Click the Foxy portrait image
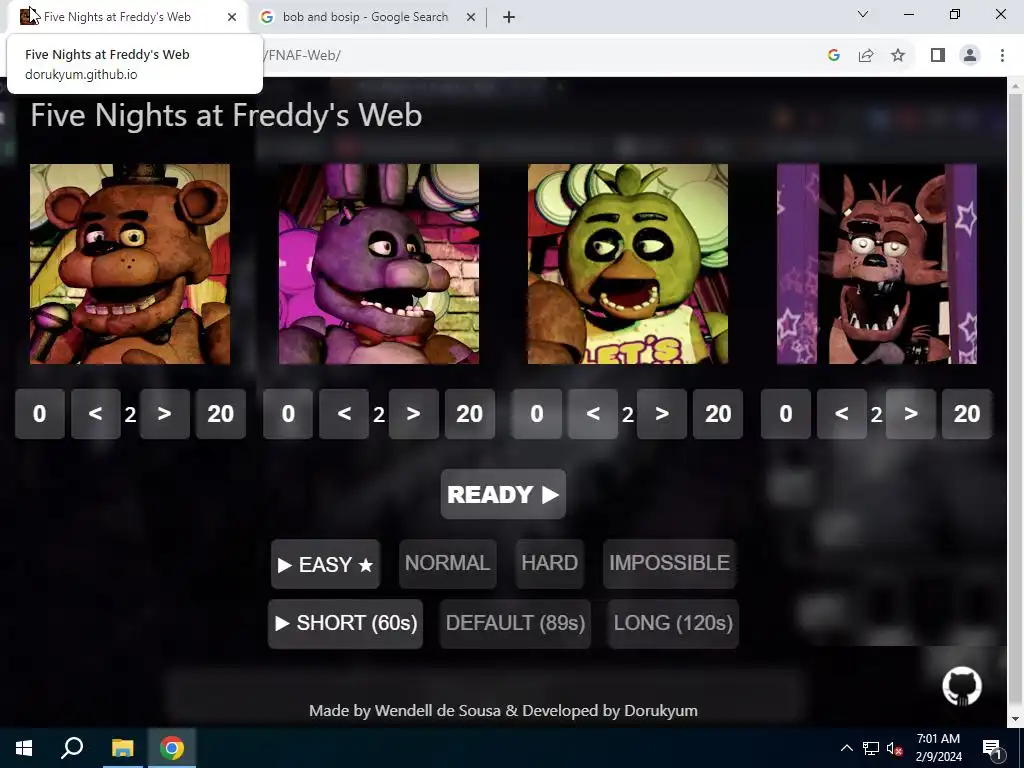 point(877,264)
